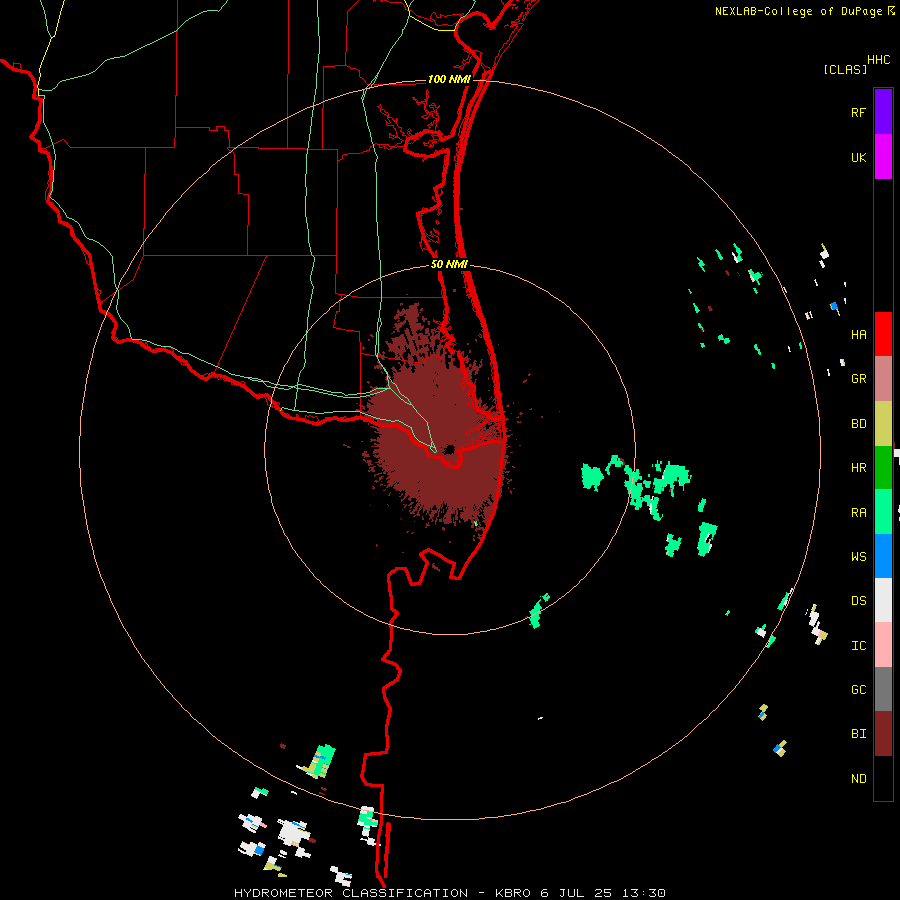Click the [CLAS] legend header

tap(845, 69)
